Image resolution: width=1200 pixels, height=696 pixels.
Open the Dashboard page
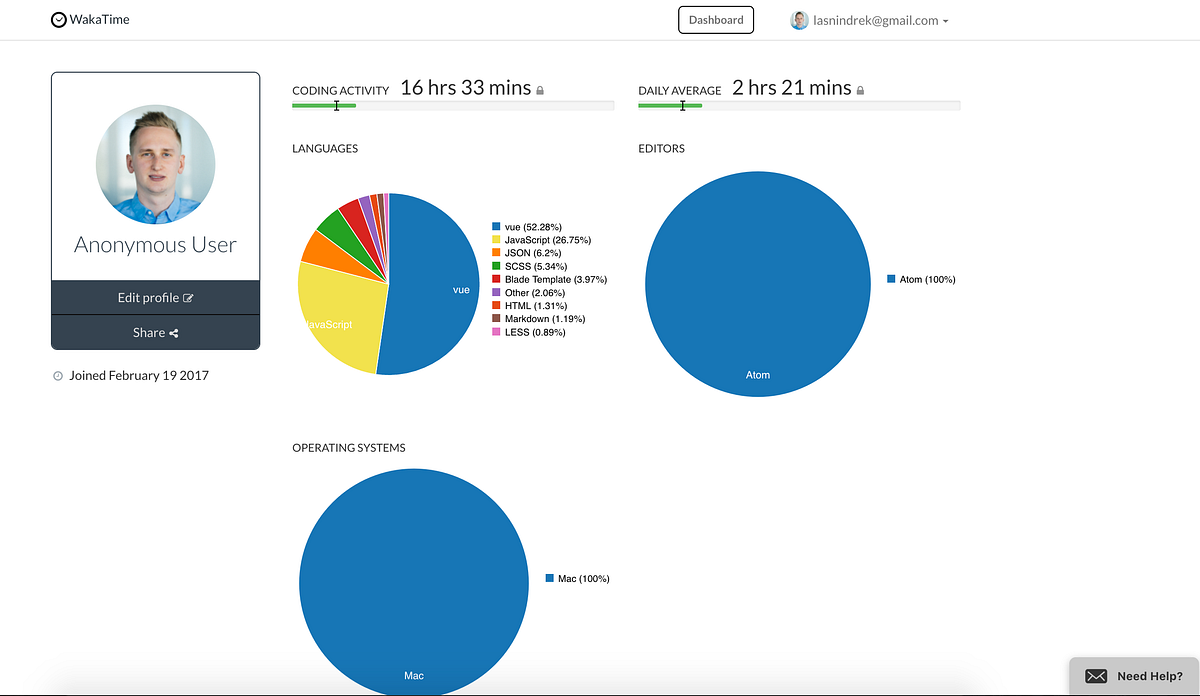pyautogui.click(x=716, y=19)
